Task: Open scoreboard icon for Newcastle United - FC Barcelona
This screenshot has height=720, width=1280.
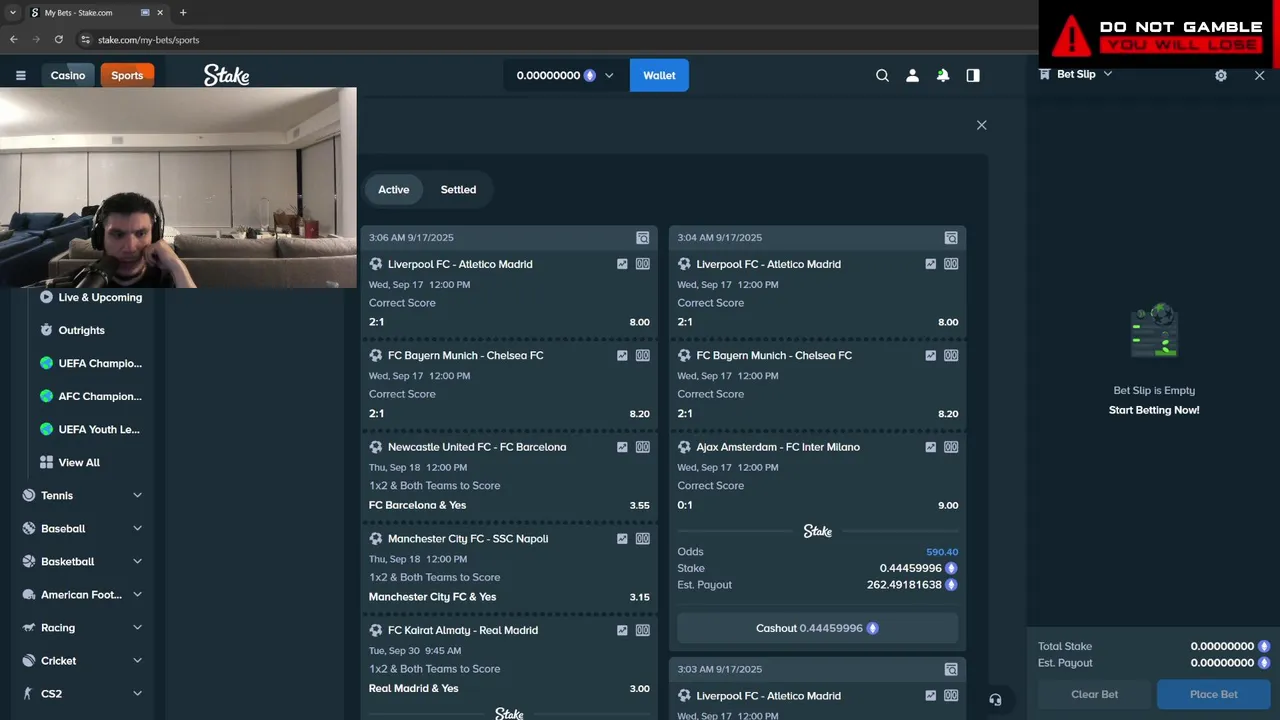Action: [643, 447]
